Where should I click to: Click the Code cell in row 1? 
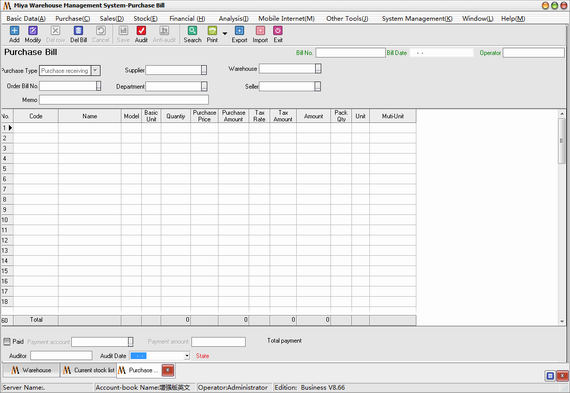36,128
